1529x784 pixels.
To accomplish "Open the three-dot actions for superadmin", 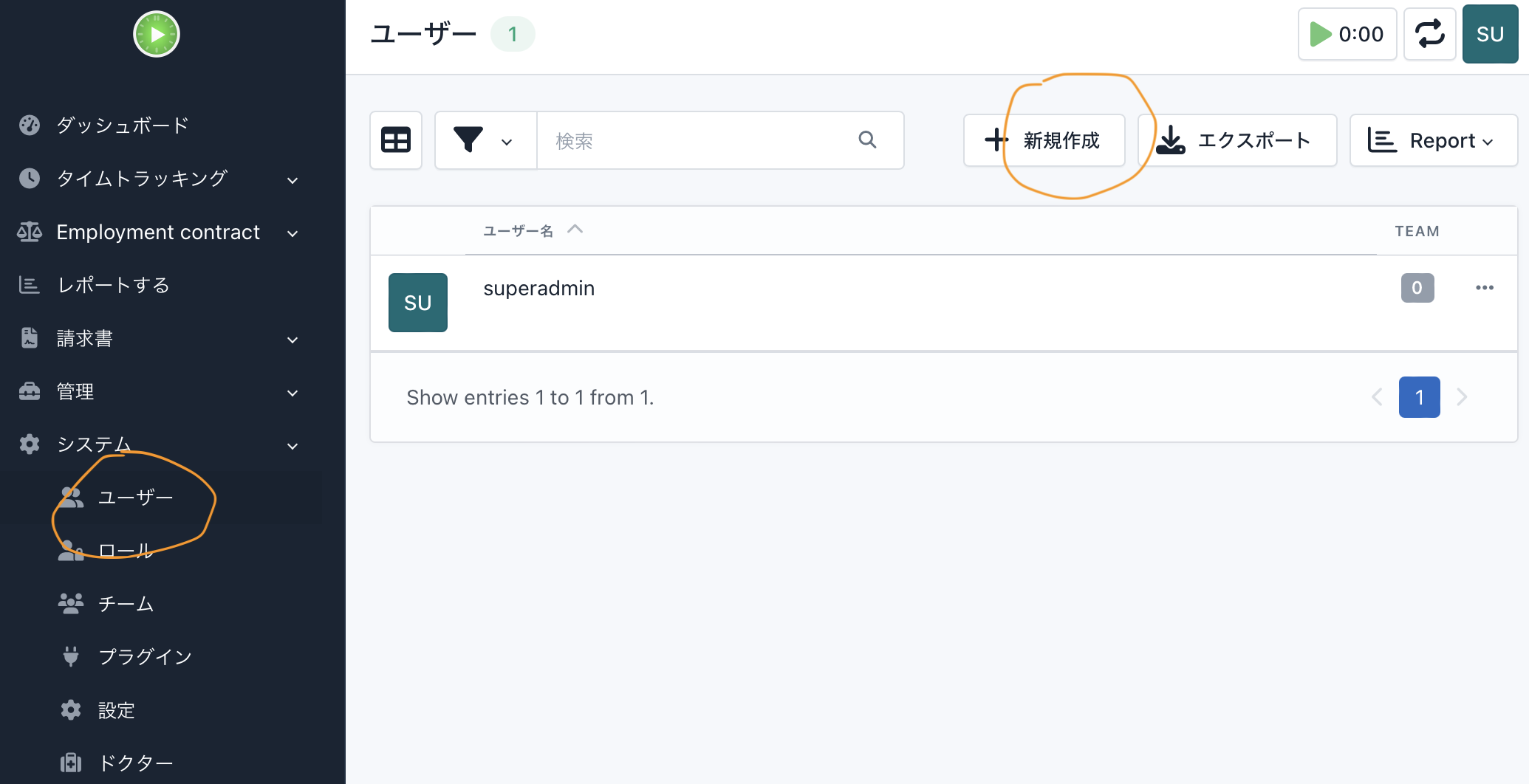I will (1485, 288).
